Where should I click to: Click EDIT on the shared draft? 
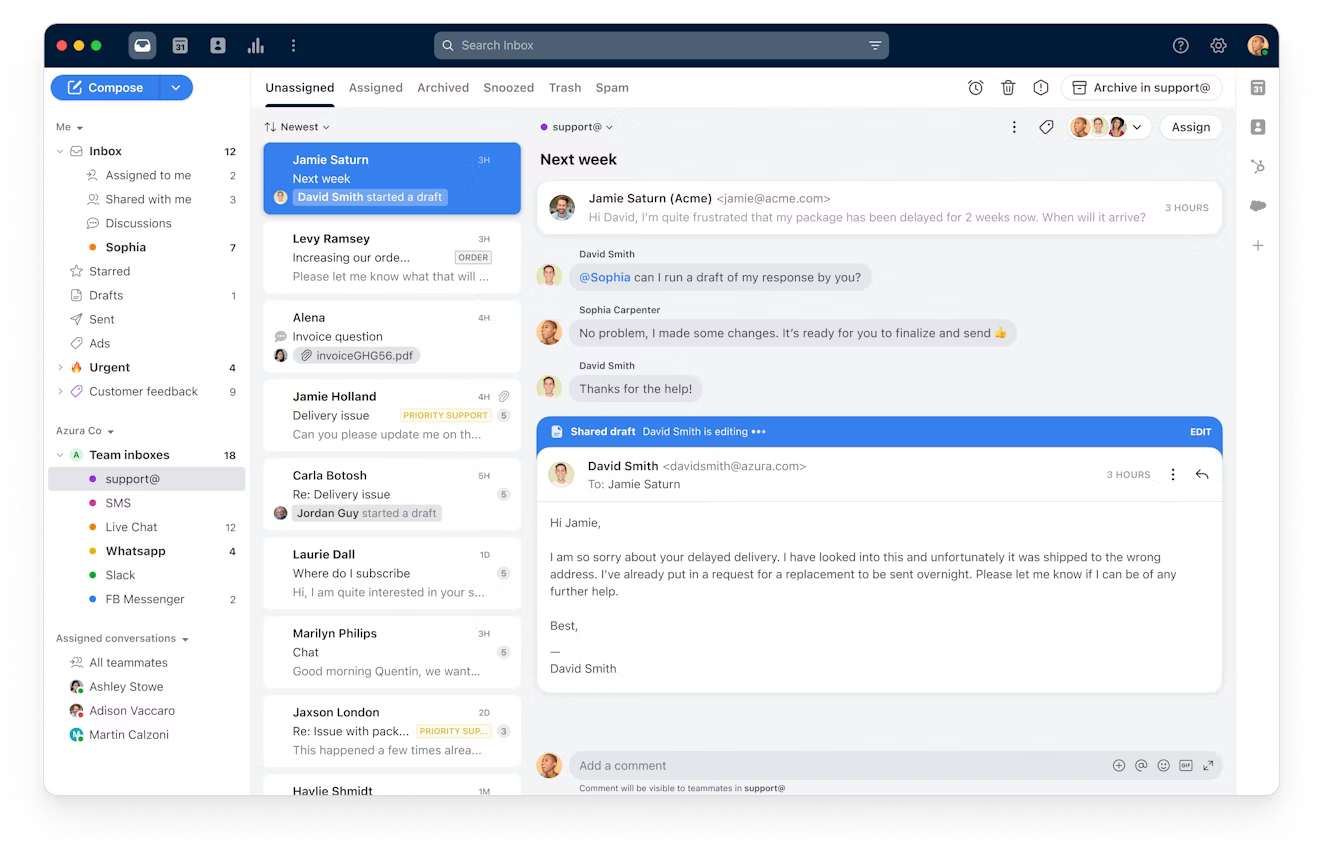1201,432
